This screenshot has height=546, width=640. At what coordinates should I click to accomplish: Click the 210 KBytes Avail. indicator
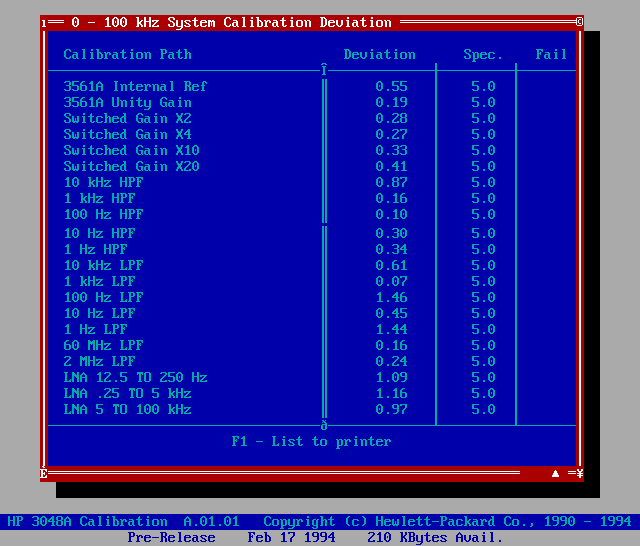click(x=435, y=537)
